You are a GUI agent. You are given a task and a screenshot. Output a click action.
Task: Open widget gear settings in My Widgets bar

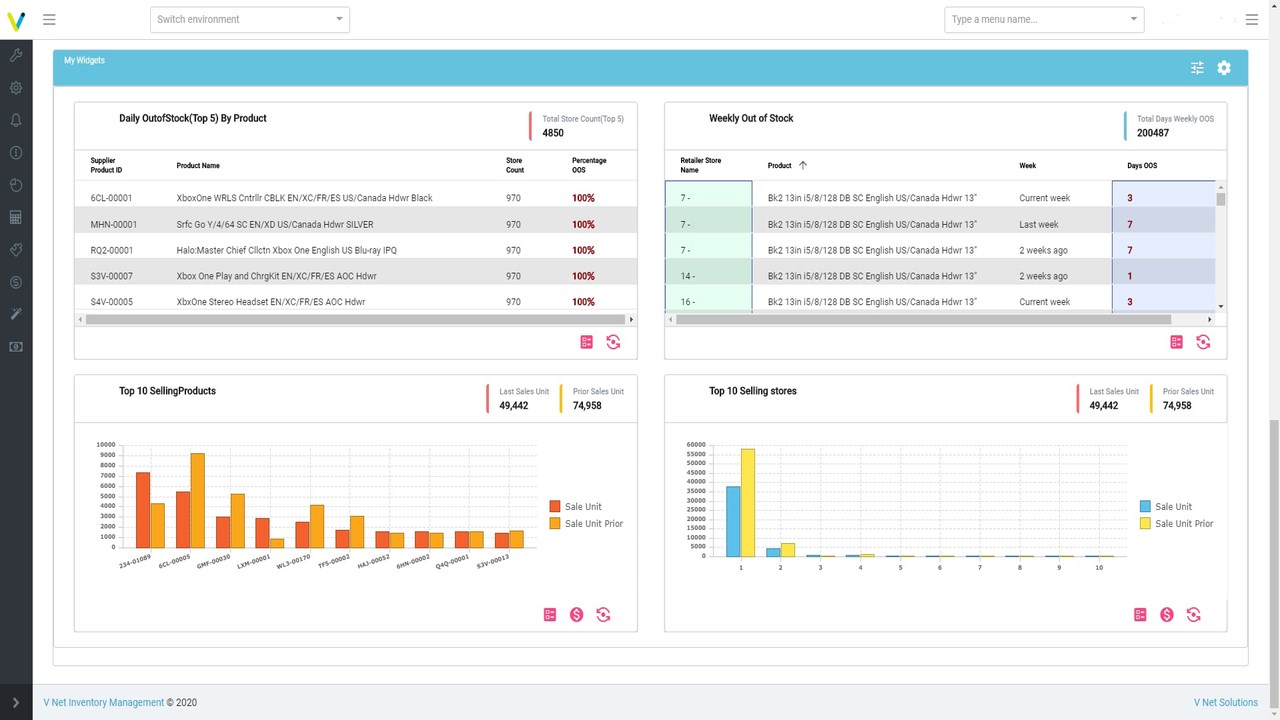point(1224,68)
